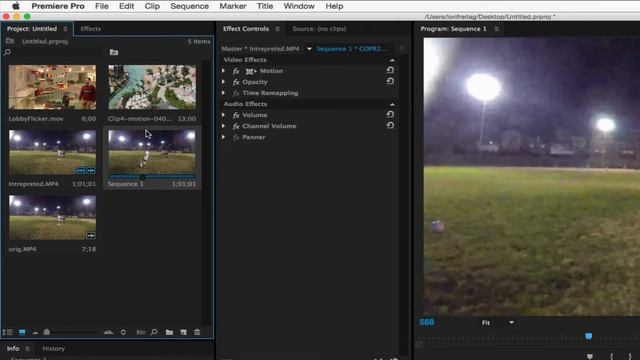Open Info panel menu icon

click(27, 349)
